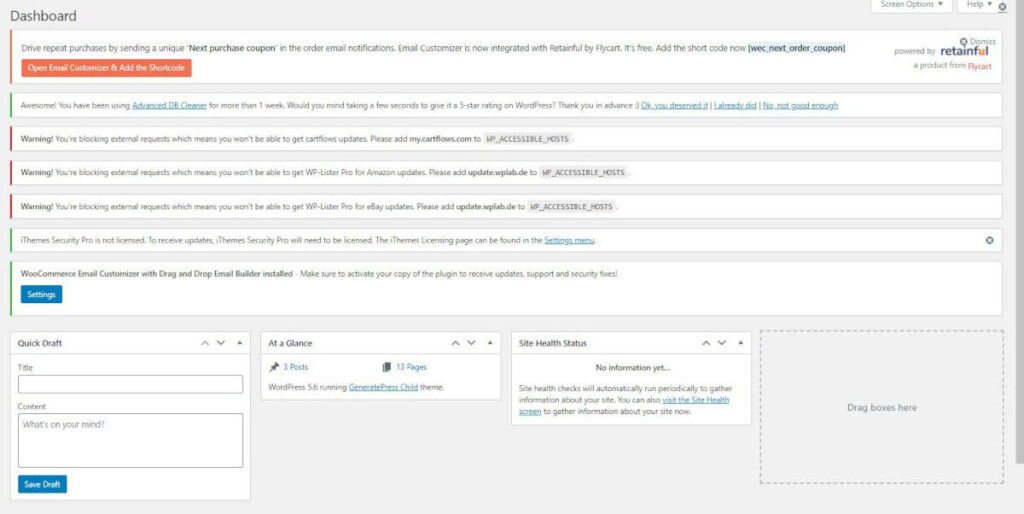Dismiss the Retainful coupon notice
Viewport: 1024px width, 514px height.
point(978,41)
